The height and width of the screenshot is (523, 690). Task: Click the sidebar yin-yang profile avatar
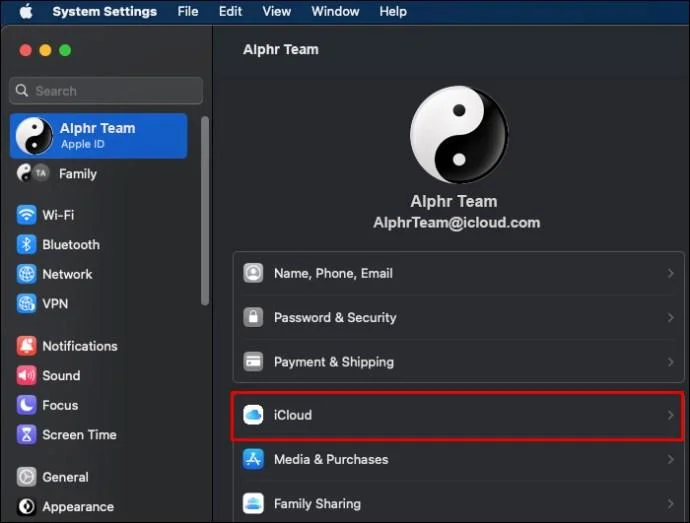[34, 136]
